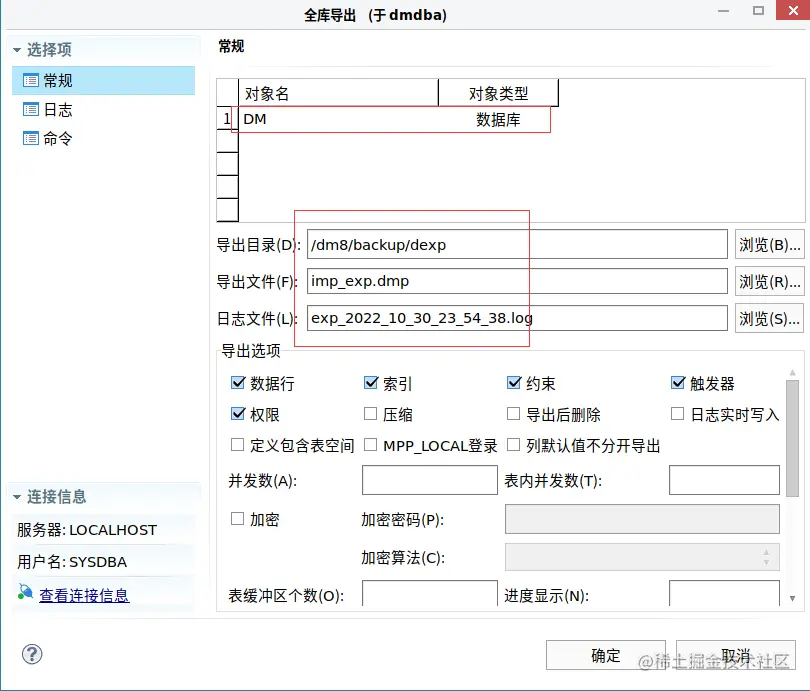The width and height of the screenshot is (810, 691).
Task: Check the 导出后删除 option
Action: 513,414
